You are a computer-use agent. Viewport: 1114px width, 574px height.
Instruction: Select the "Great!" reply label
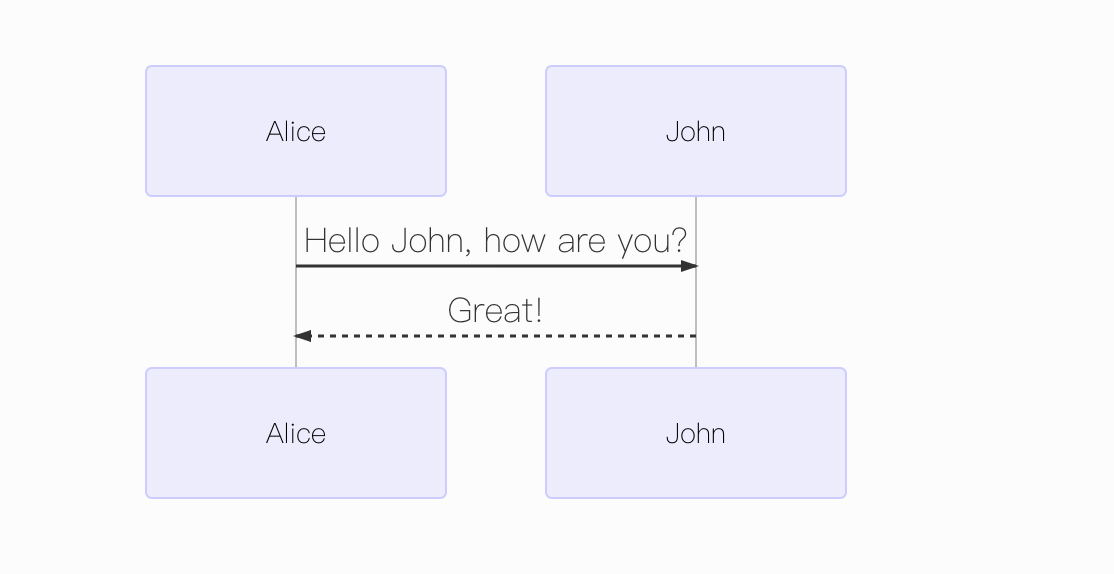tap(495, 310)
